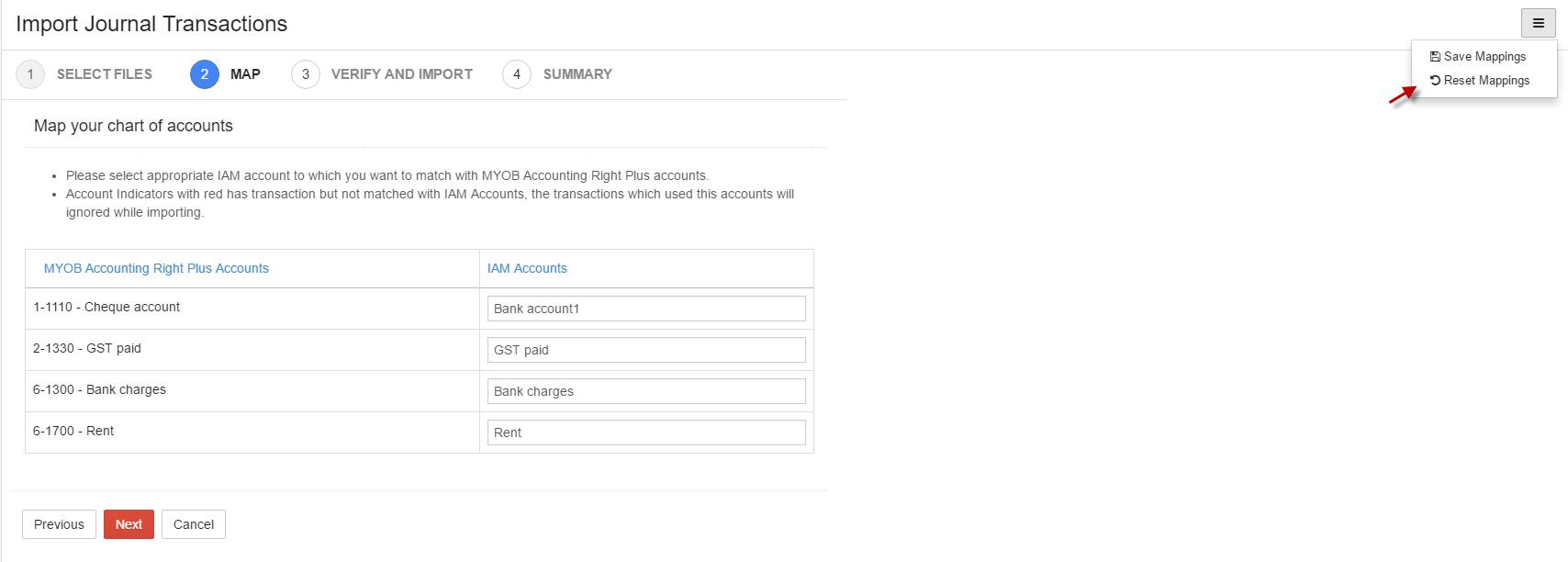Select step 1 circle indicator
The width and height of the screenshot is (1568, 562).
30,74
